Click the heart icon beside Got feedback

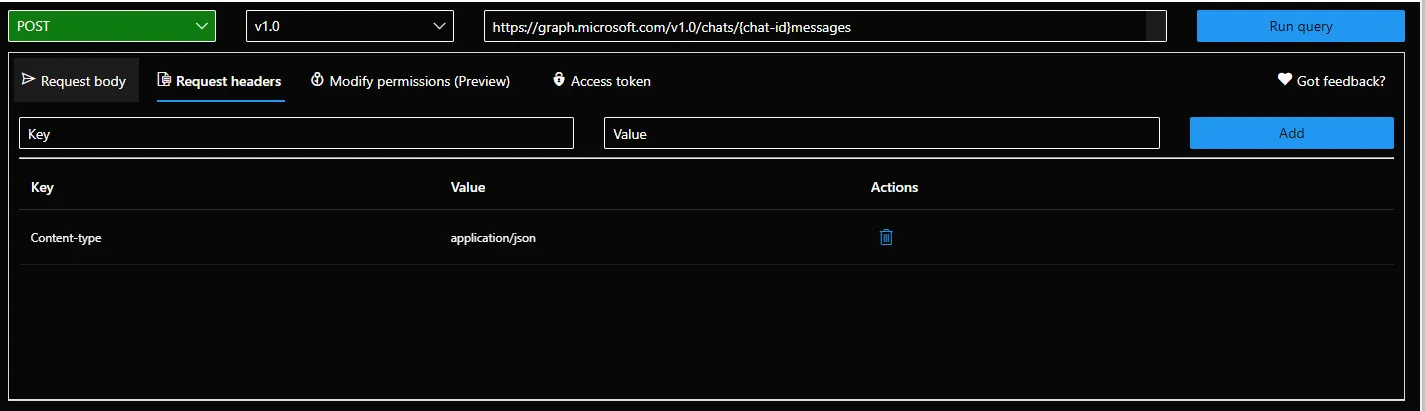click(x=1285, y=80)
